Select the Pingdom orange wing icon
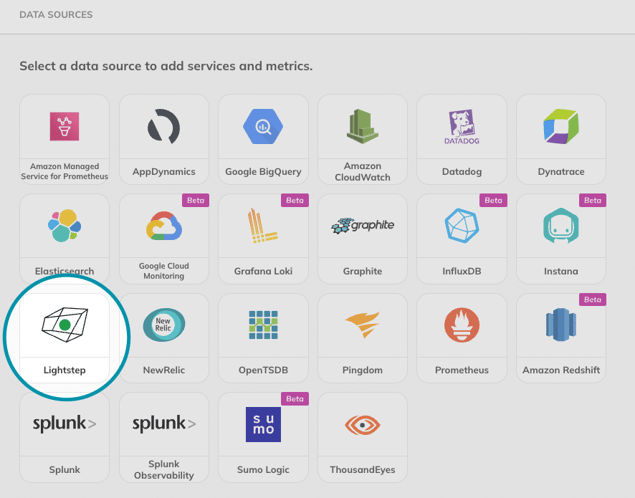This screenshot has width=635, height=498. pyautogui.click(x=362, y=325)
